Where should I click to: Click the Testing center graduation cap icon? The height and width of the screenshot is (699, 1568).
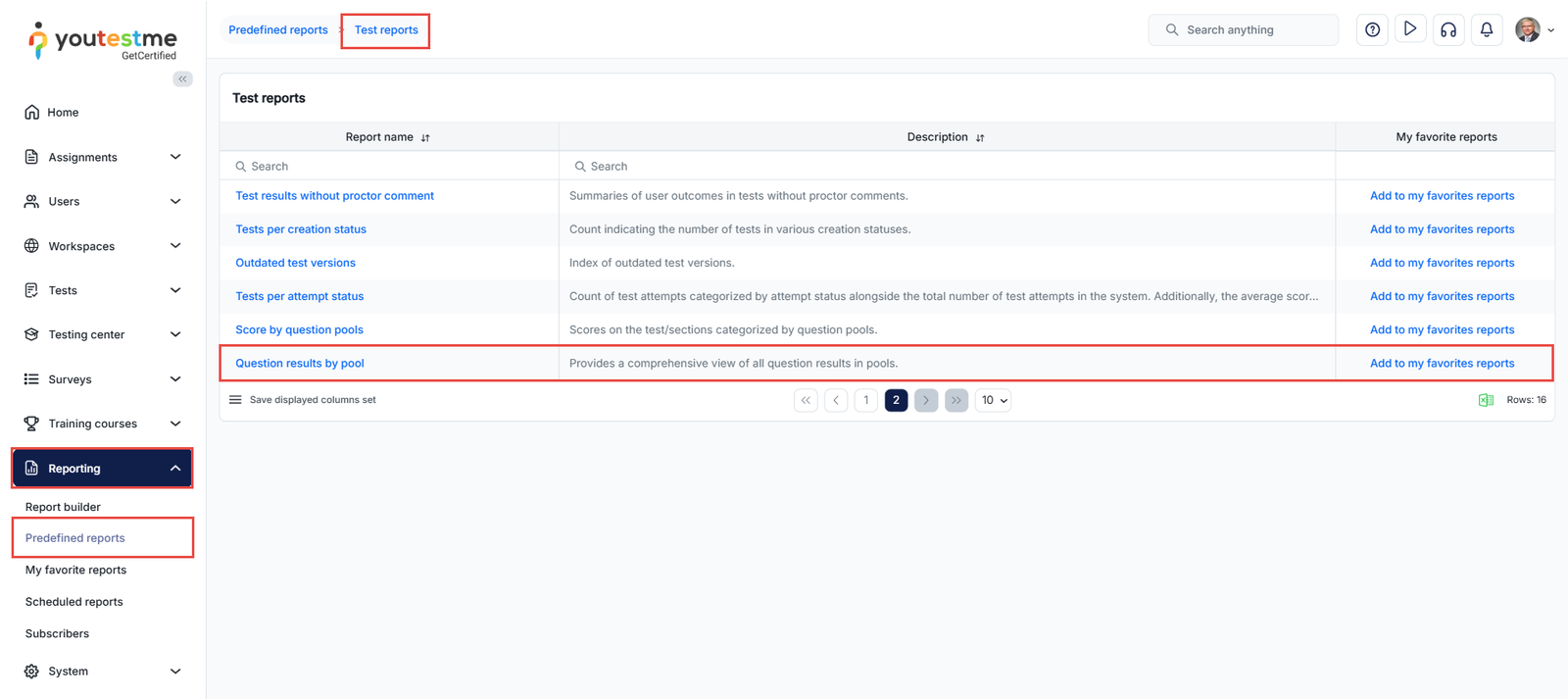[x=31, y=334]
